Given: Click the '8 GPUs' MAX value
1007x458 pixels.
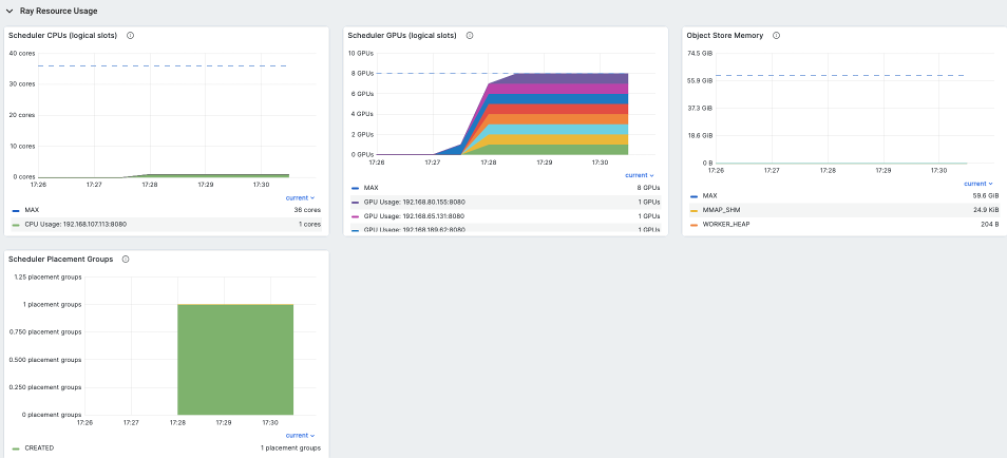Looking at the screenshot, I should point(648,188).
